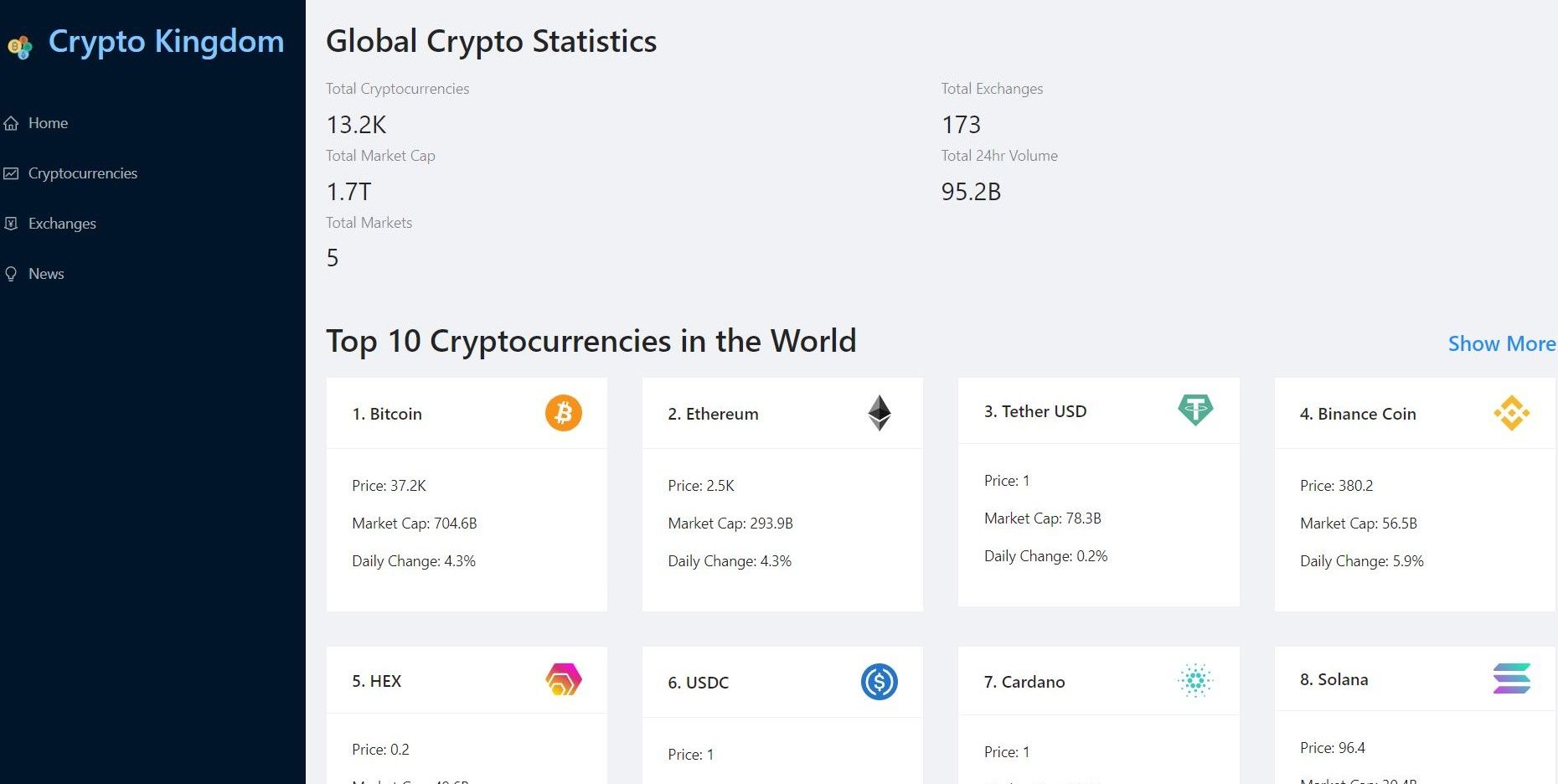
Task: Open the Exchanges page
Action: 62,224
